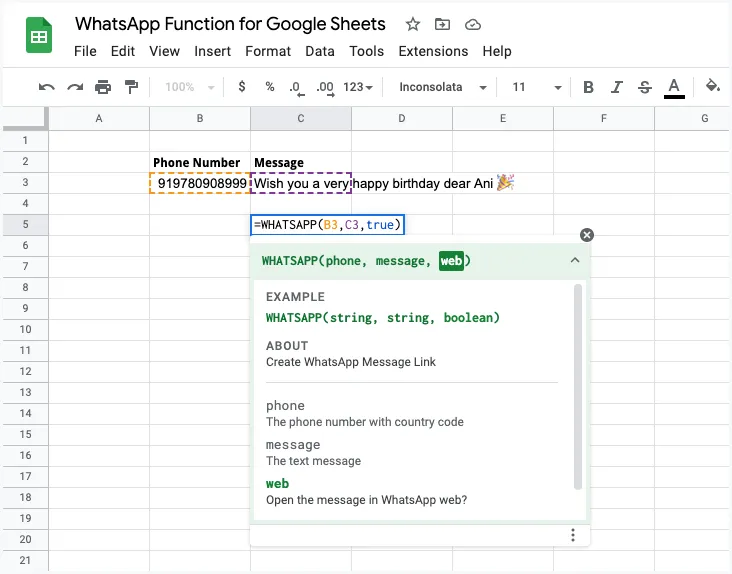Toggle italic text formatting
732x574 pixels.
click(x=616, y=87)
